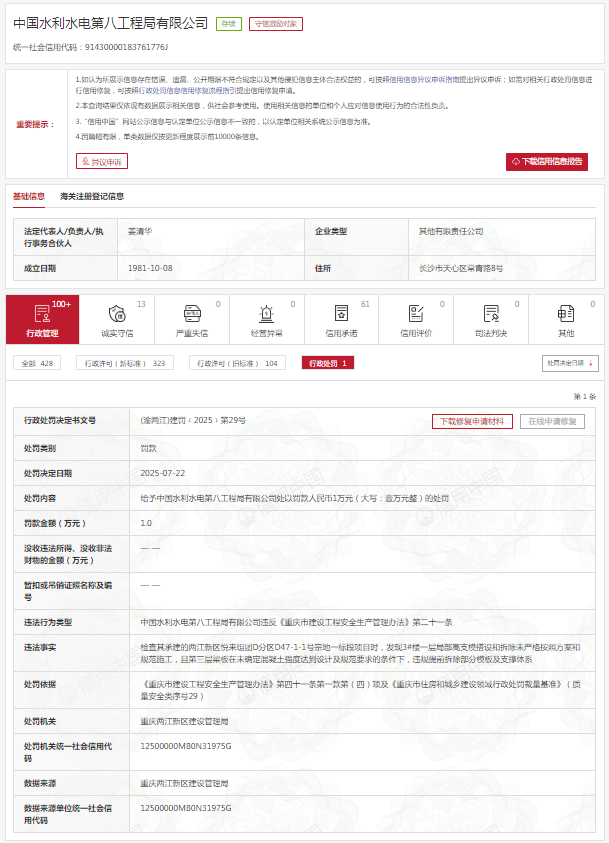Image resolution: width=609 pixels, height=843 pixels.
Task: Filter by 行政许可（旧标准）104
Action: pyautogui.click(x=237, y=363)
